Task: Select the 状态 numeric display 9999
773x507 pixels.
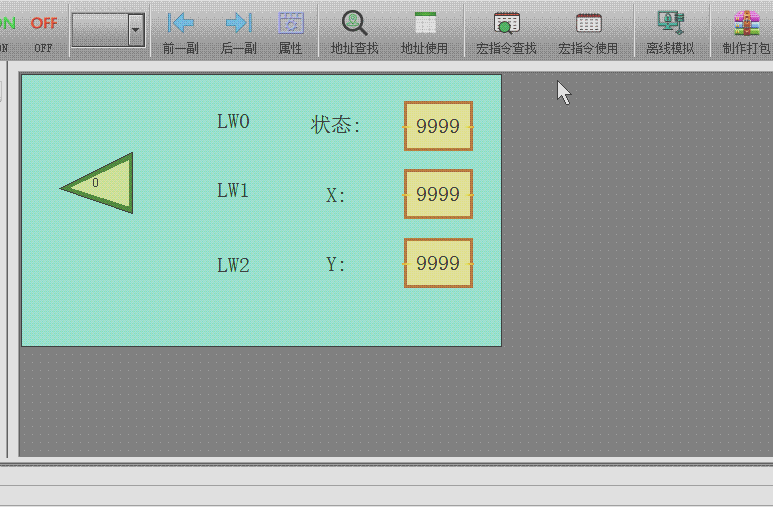Action: click(438, 126)
